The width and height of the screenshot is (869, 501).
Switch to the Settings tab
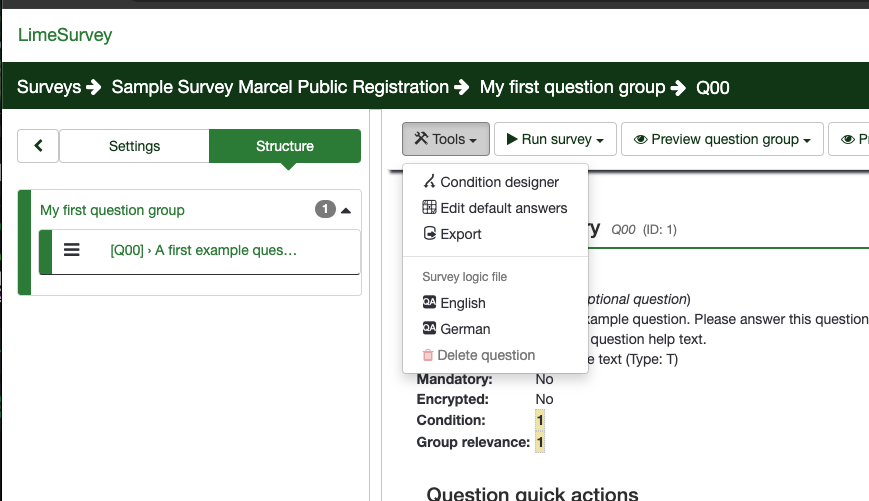[x=134, y=146]
